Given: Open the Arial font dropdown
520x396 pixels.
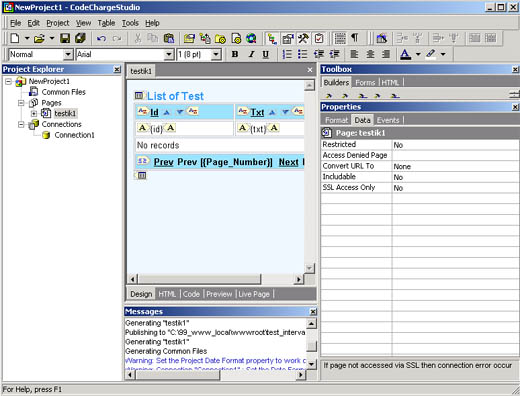Looking at the screenshot, I should (x=169, y=54).
